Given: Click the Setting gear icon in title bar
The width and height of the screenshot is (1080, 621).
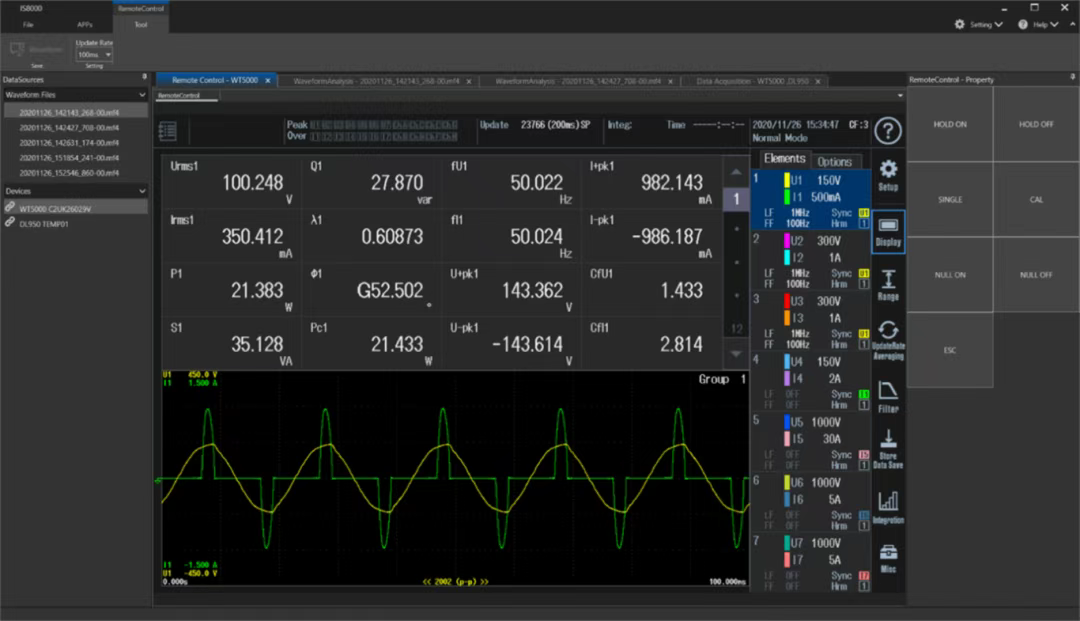Looking at the screenshot, I should click(959, 24).
